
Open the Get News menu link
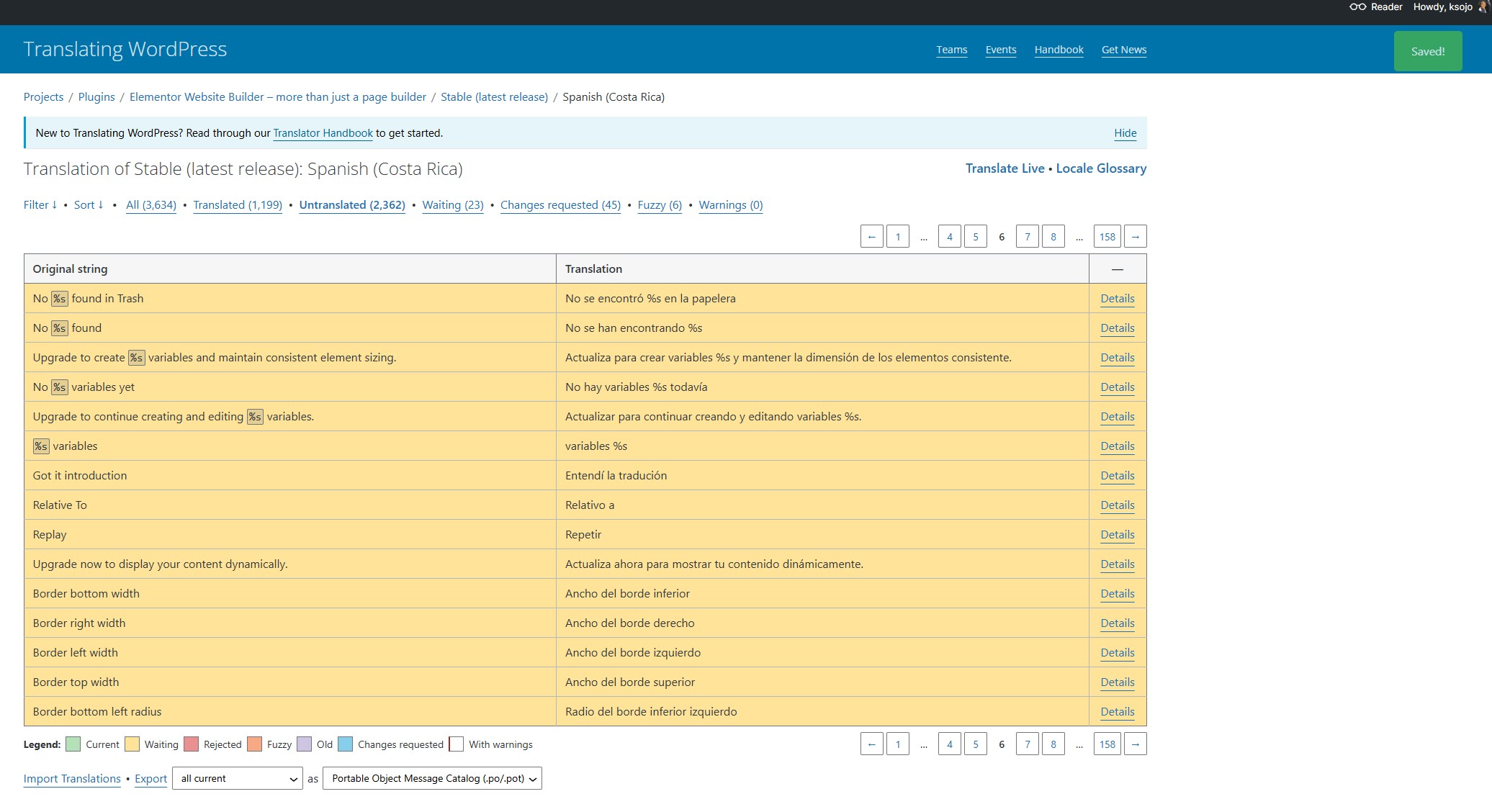coord(1124,50)
